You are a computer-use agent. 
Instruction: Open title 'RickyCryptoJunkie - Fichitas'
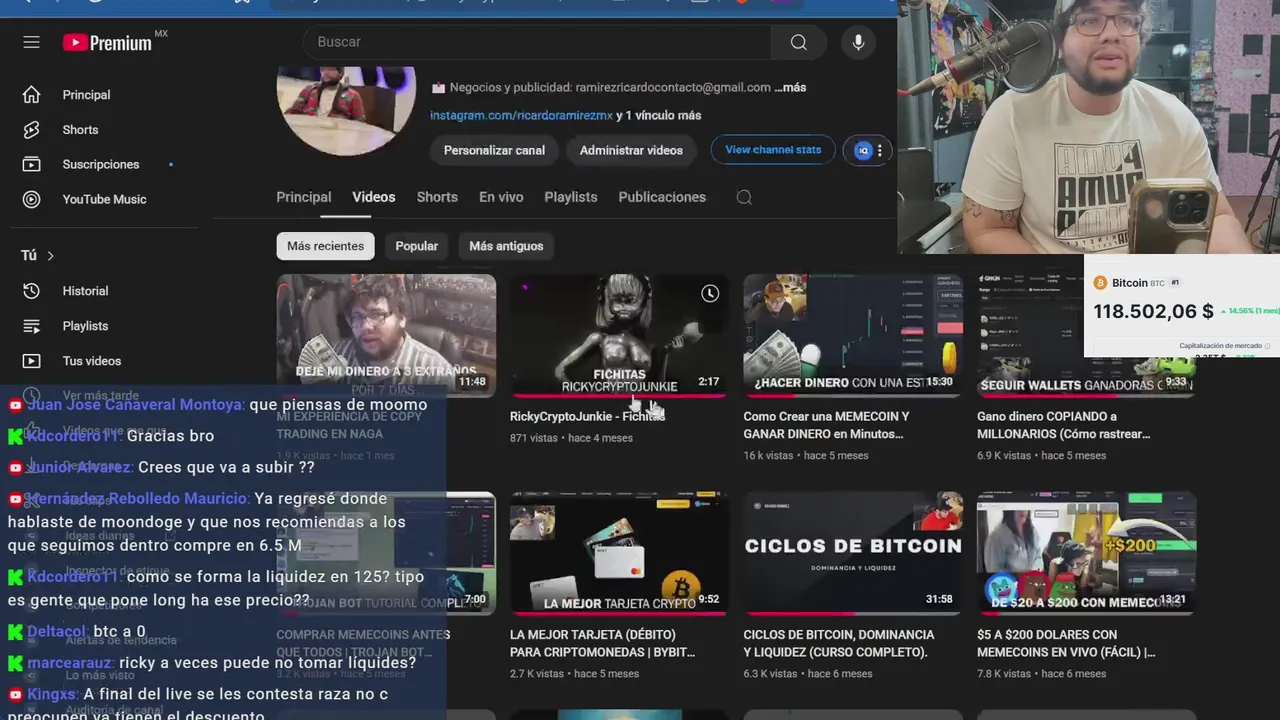(x=587, y=416)
